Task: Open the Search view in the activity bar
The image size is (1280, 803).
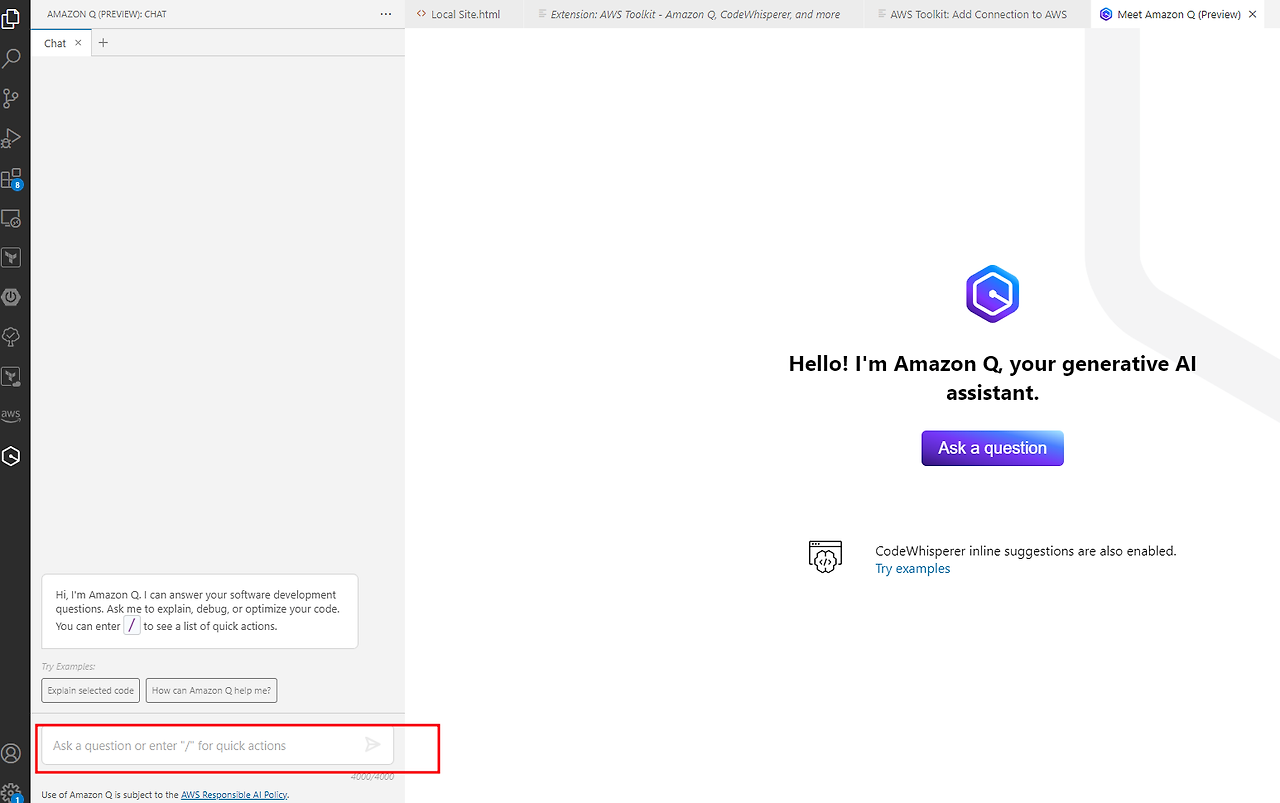Action: click(x=12, y=59)
